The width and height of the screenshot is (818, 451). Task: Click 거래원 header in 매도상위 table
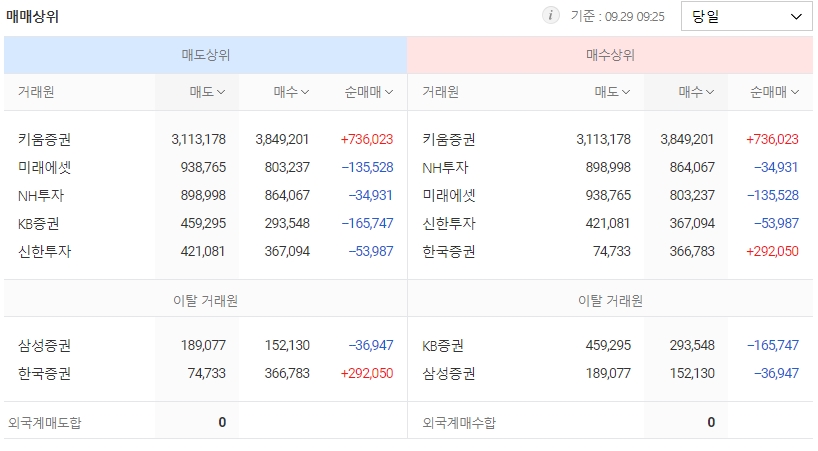pyautogui.click(x=36, y=92)
